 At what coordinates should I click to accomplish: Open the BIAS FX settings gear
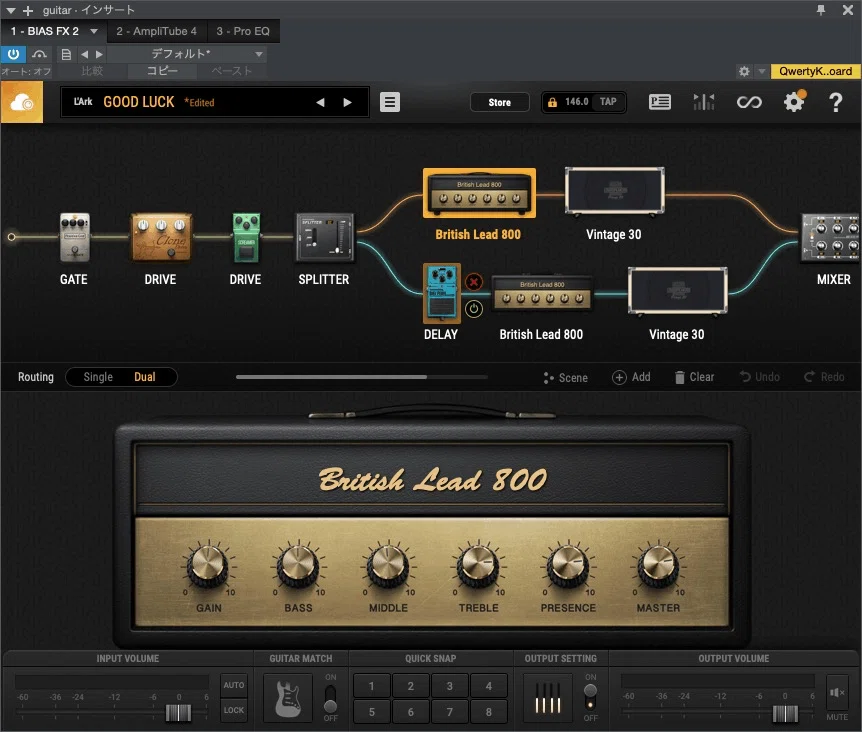[794, 102]
